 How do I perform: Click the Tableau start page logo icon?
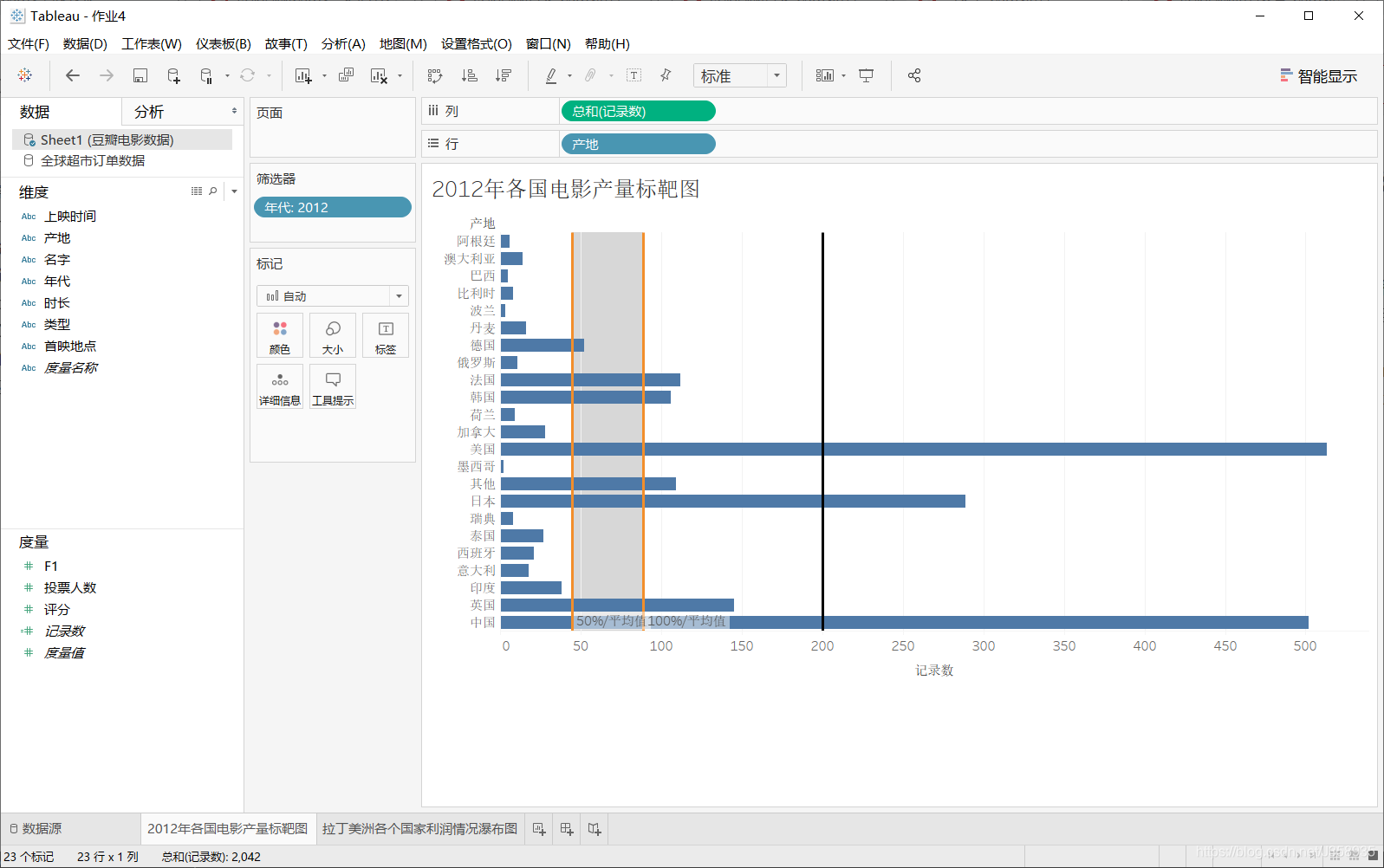[25, 75]
